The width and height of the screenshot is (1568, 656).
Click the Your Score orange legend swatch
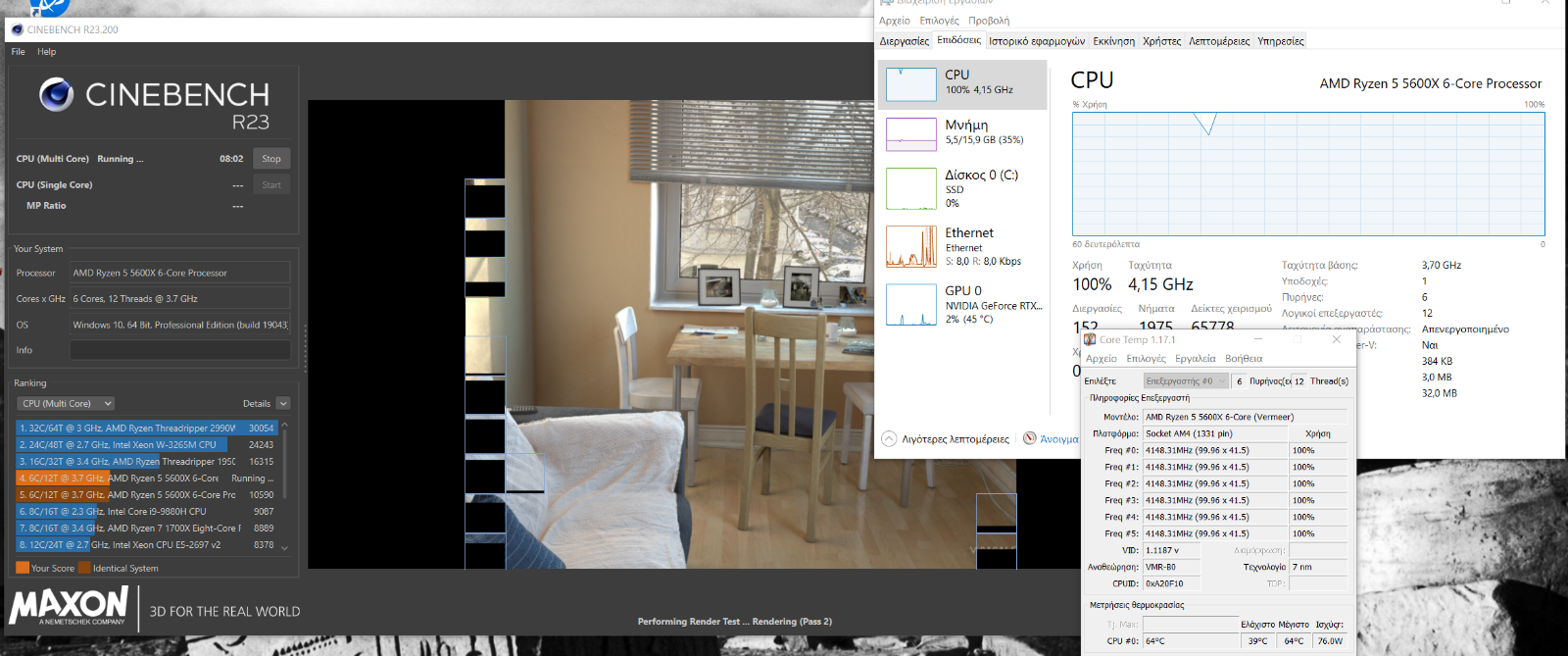point(23,568)
